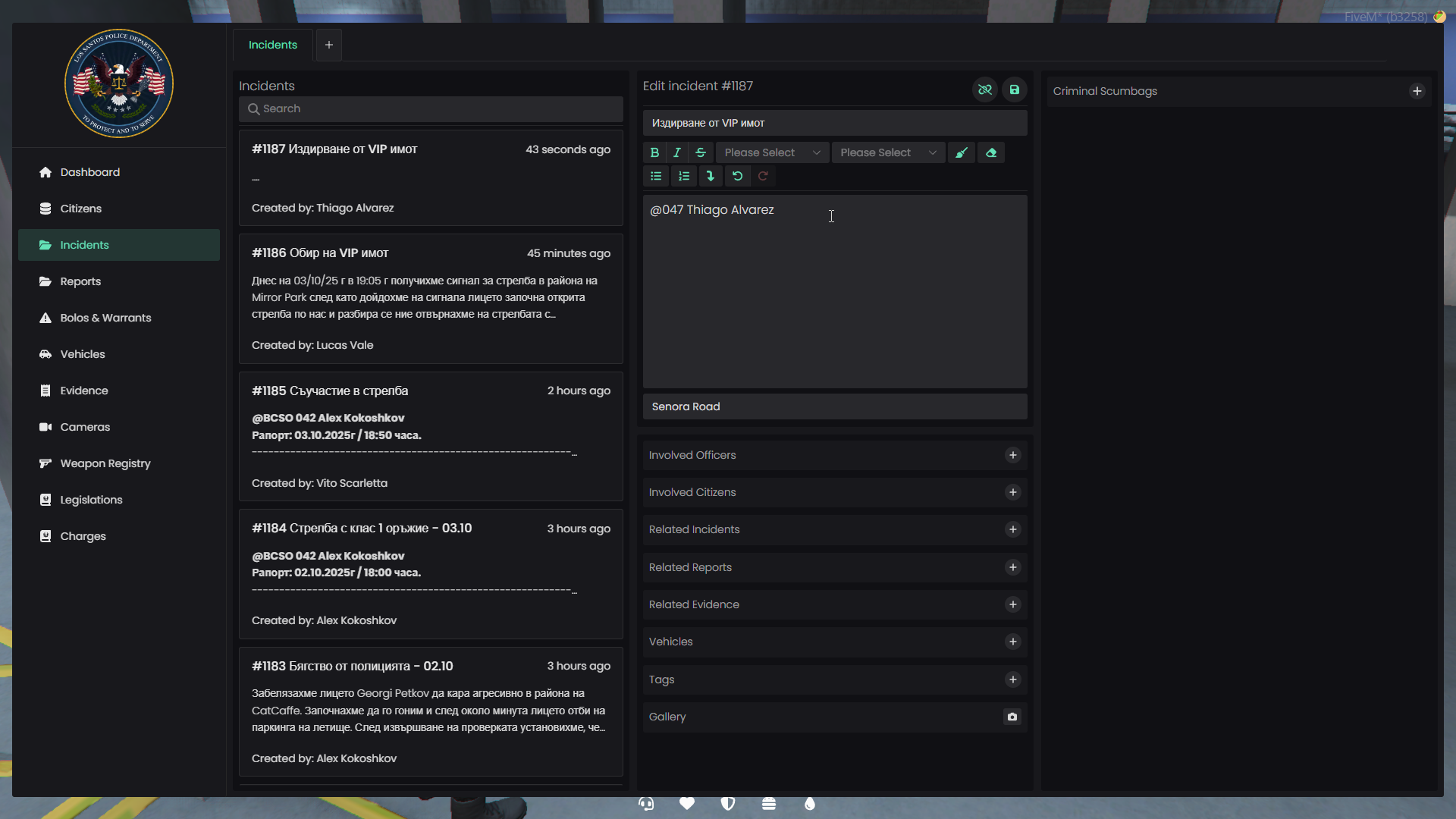Open incident #1183 Бягство от полицията
This screenshot has height=819, width=1456.
(431, 712)
